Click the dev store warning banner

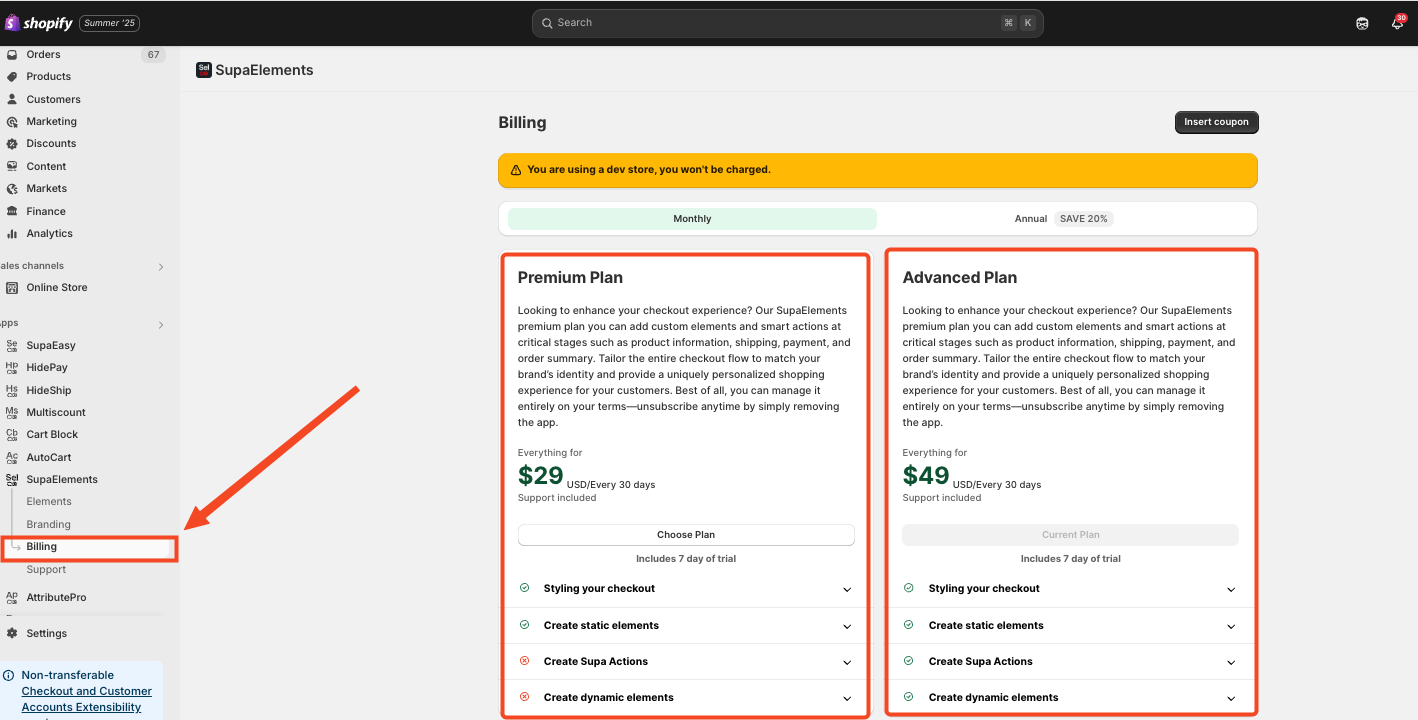click(878, 170)
